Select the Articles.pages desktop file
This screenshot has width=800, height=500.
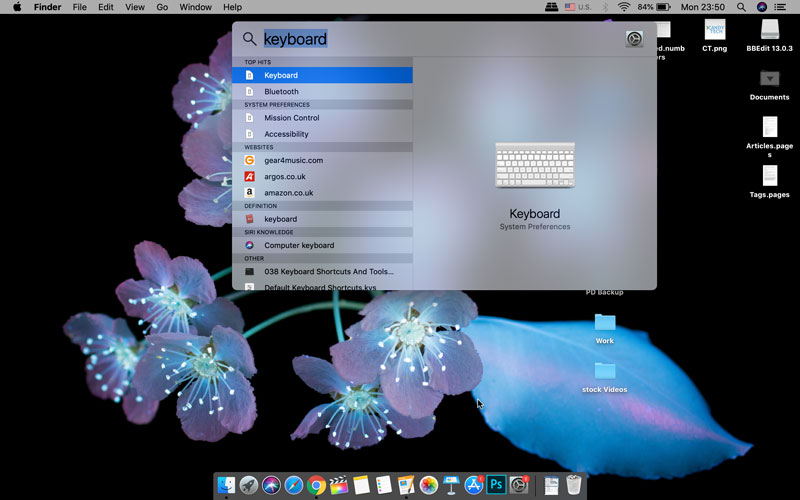(x=769, y=137)
